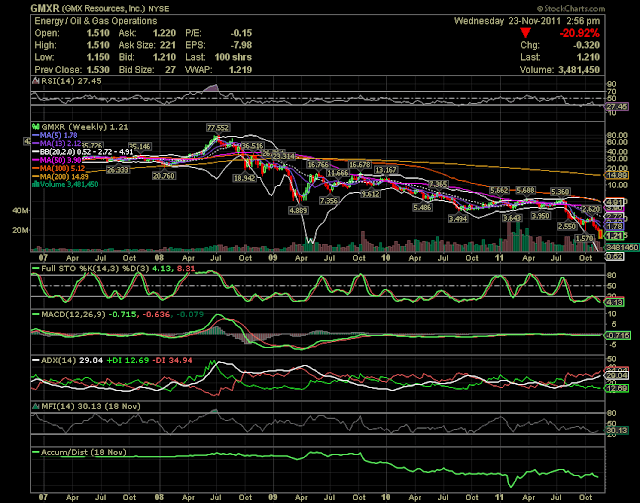Click the 16.766 price annotation
This screenshot has width=640, height=503.
318,165
